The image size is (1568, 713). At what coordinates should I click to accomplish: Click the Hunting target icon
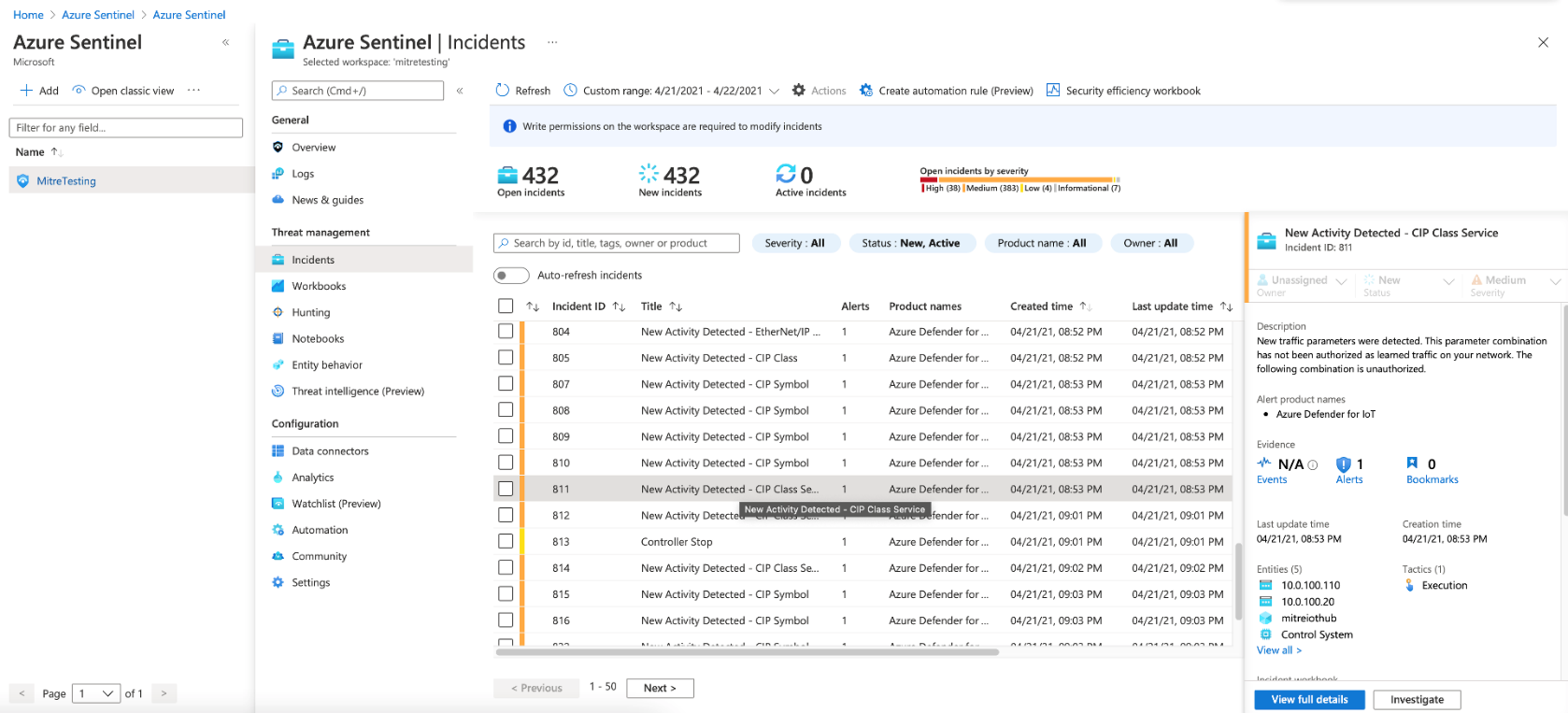point(278,312)
